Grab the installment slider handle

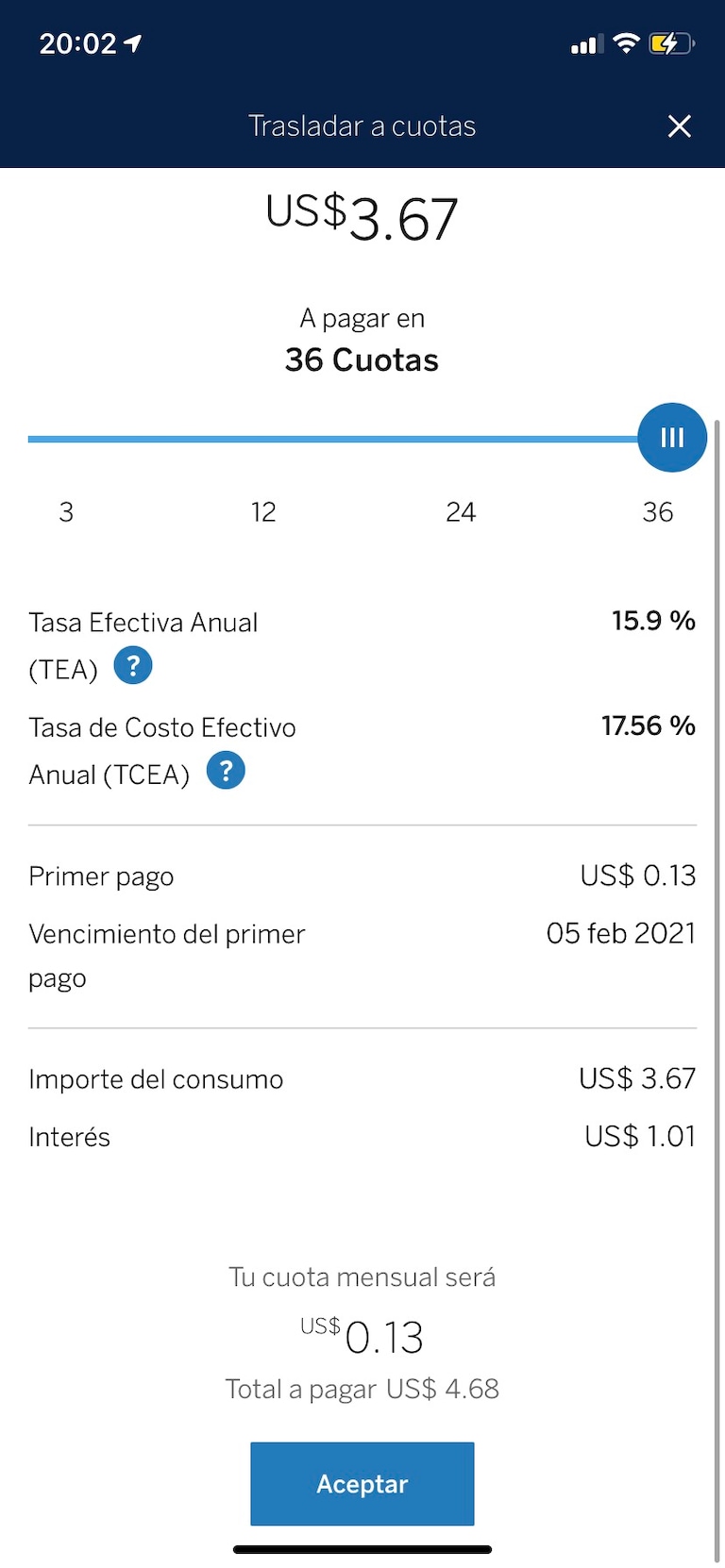pyautogui.click(x=672, y=438)
